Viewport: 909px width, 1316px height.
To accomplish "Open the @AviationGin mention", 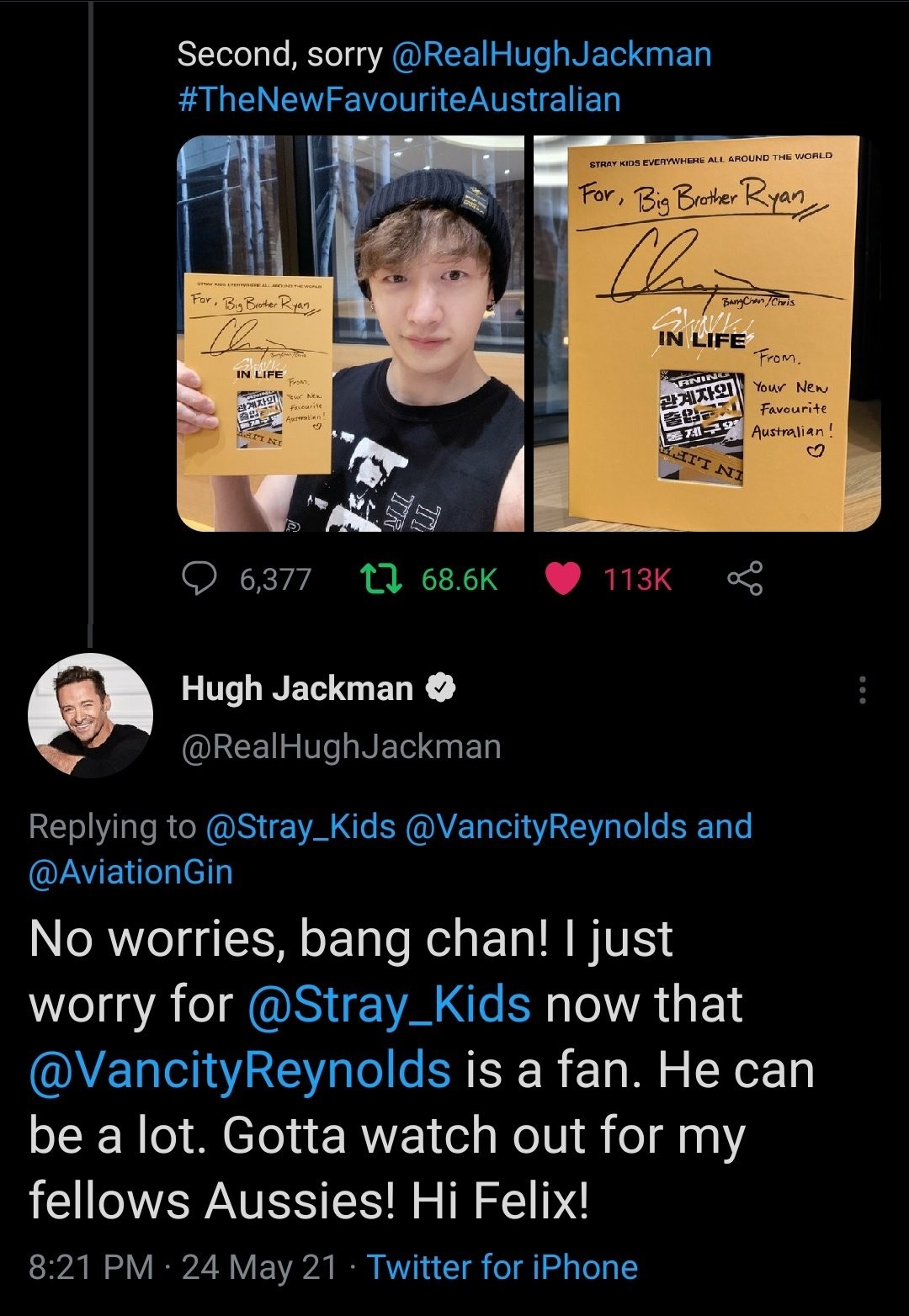I will coord(130,872).
